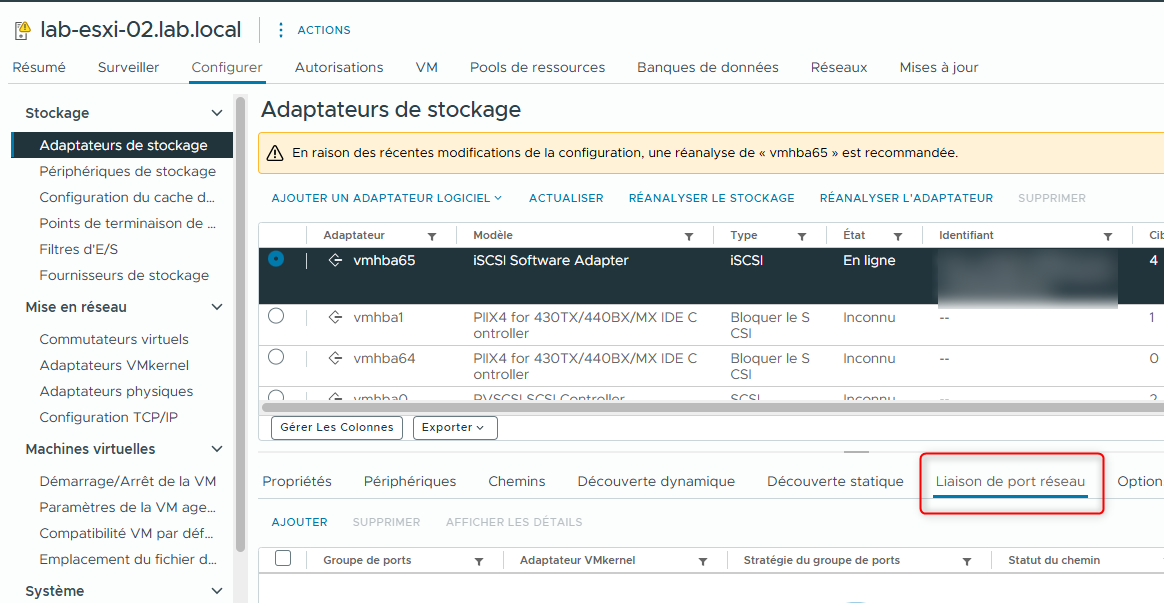The image size is (1164, 603).
Task: Click the host icon beside lab-esxi-02.lab.local
Action: tap(22, 27)
